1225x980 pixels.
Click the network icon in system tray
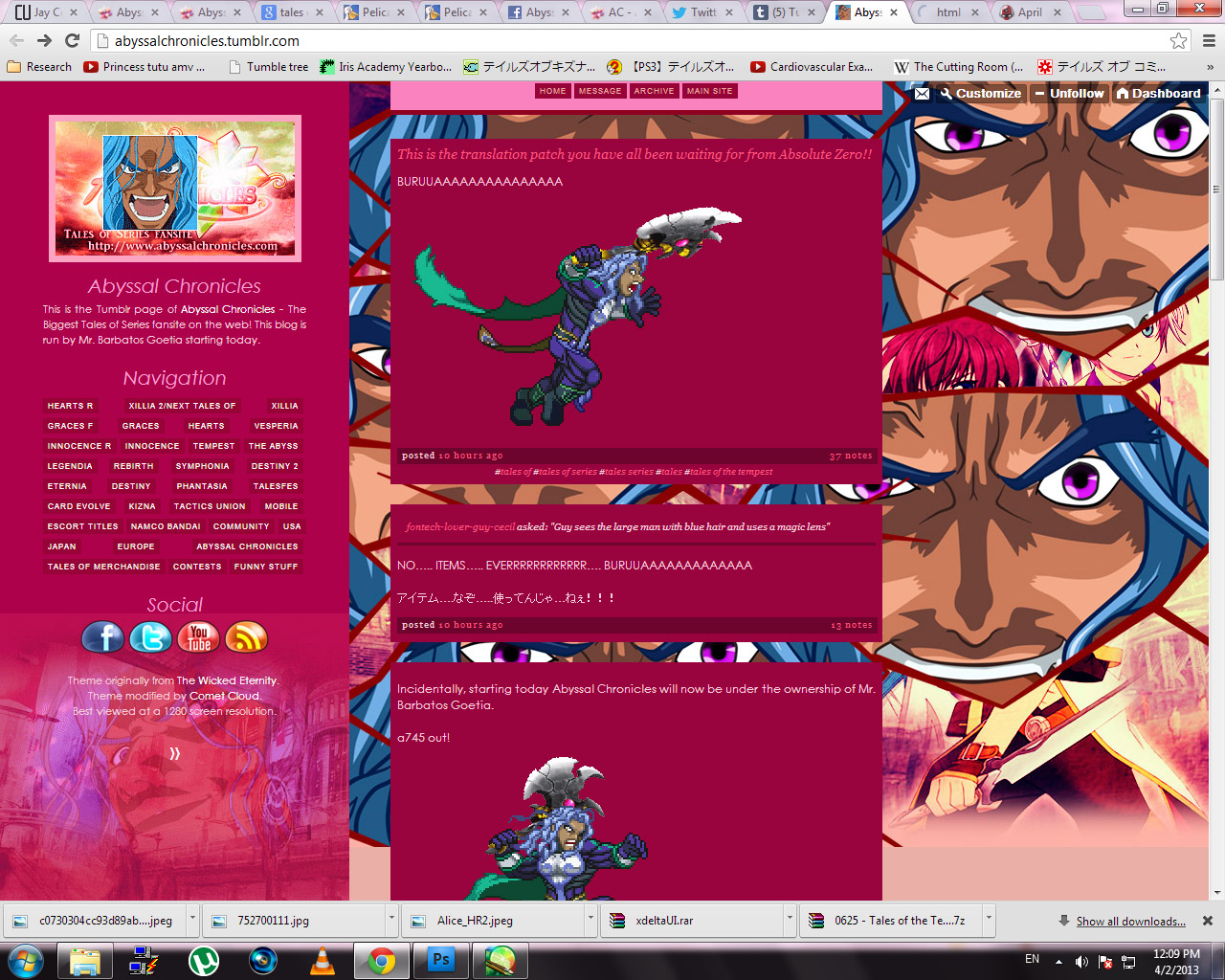coord(1128,961)
